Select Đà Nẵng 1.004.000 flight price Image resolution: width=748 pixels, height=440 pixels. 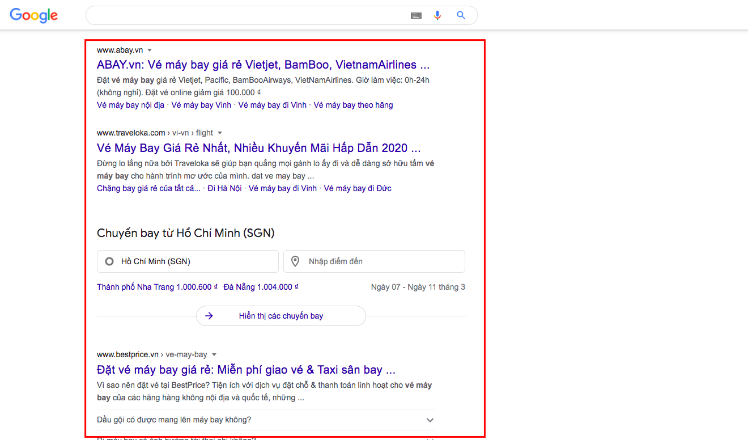[261, 287]
